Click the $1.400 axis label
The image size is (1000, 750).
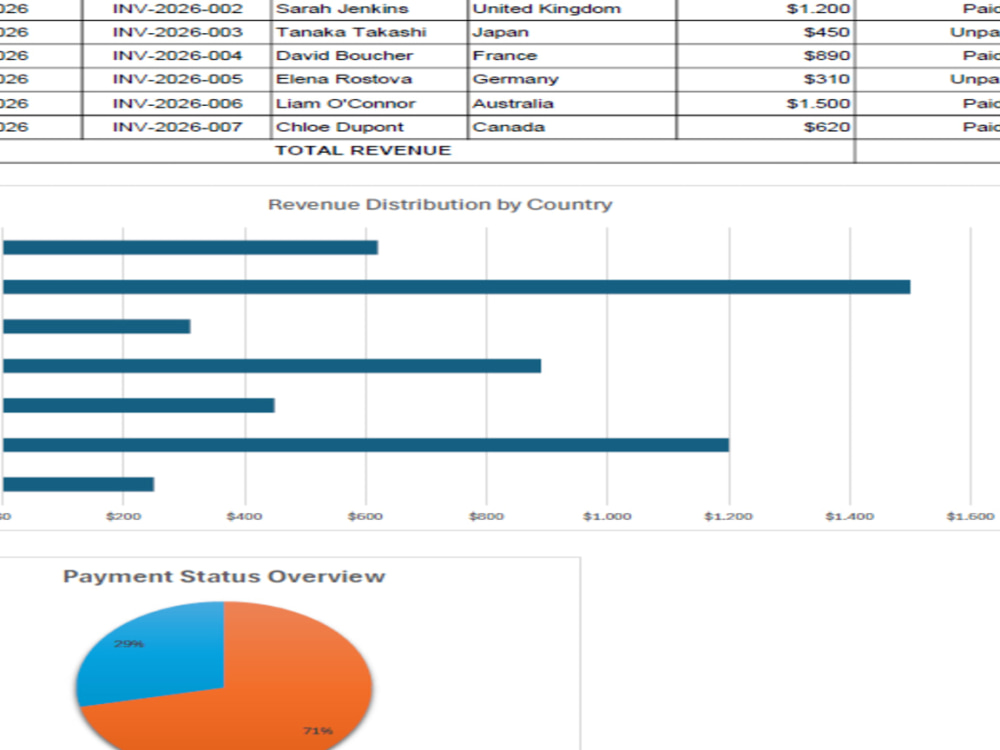tap(849, 517)
